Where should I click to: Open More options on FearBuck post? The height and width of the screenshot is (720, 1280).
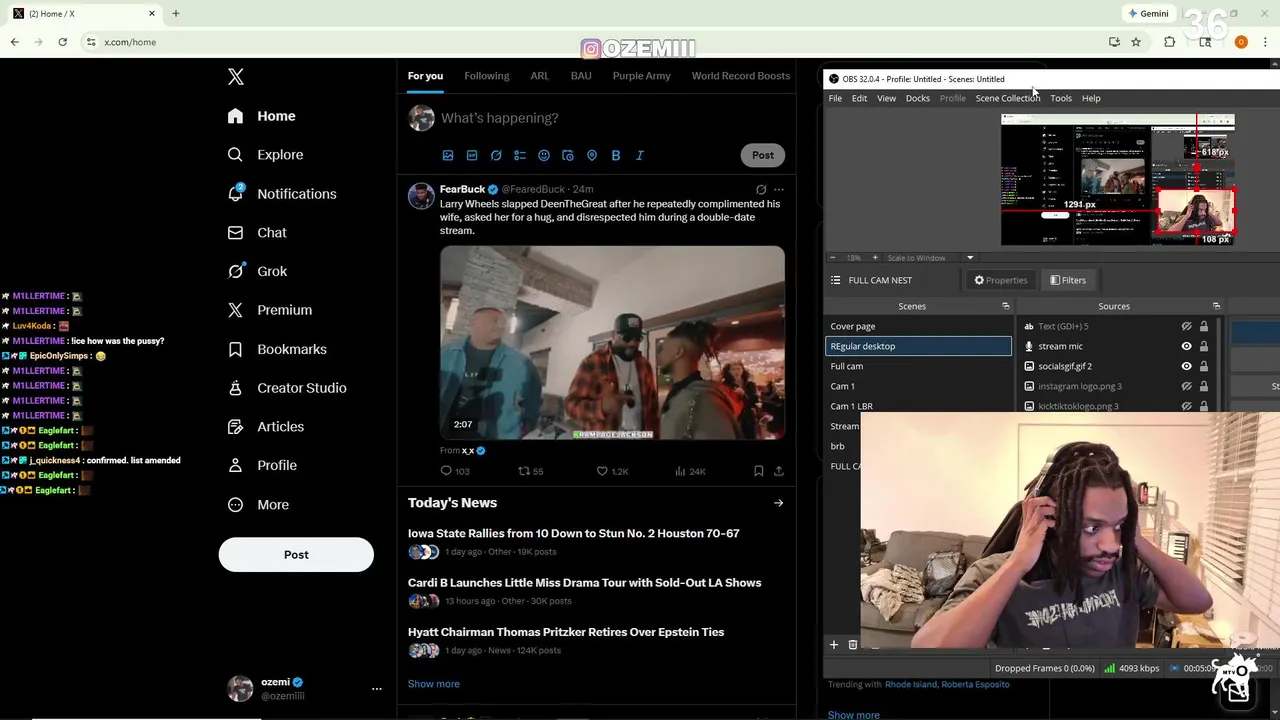coord(779,189)
